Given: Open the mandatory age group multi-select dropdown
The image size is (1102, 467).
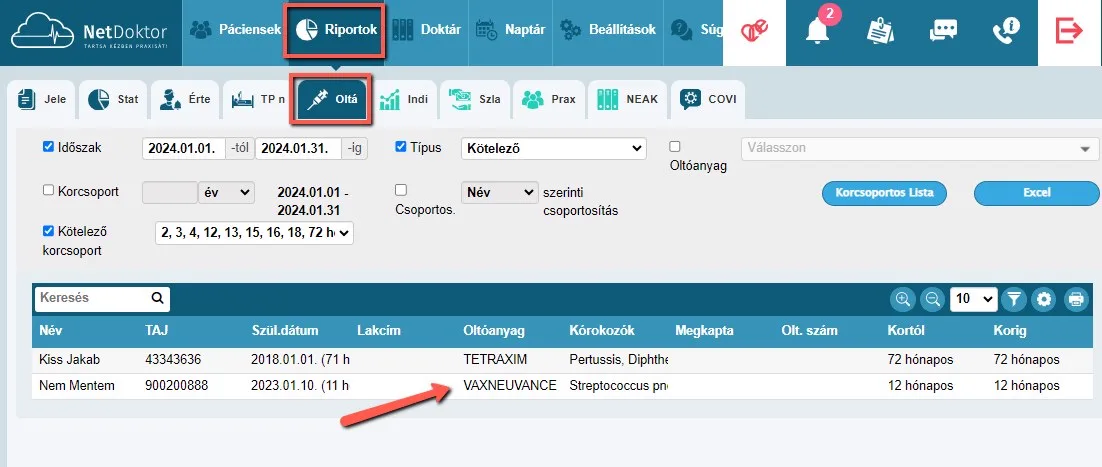Looking at the screenshot, I should [x=254, y=233].
